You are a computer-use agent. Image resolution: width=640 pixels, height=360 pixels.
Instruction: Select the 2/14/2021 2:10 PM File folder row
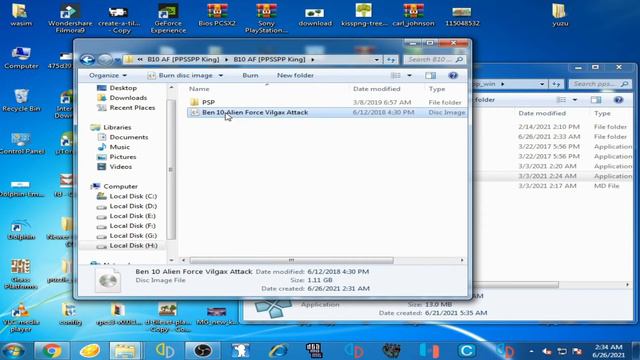(553, 127)
